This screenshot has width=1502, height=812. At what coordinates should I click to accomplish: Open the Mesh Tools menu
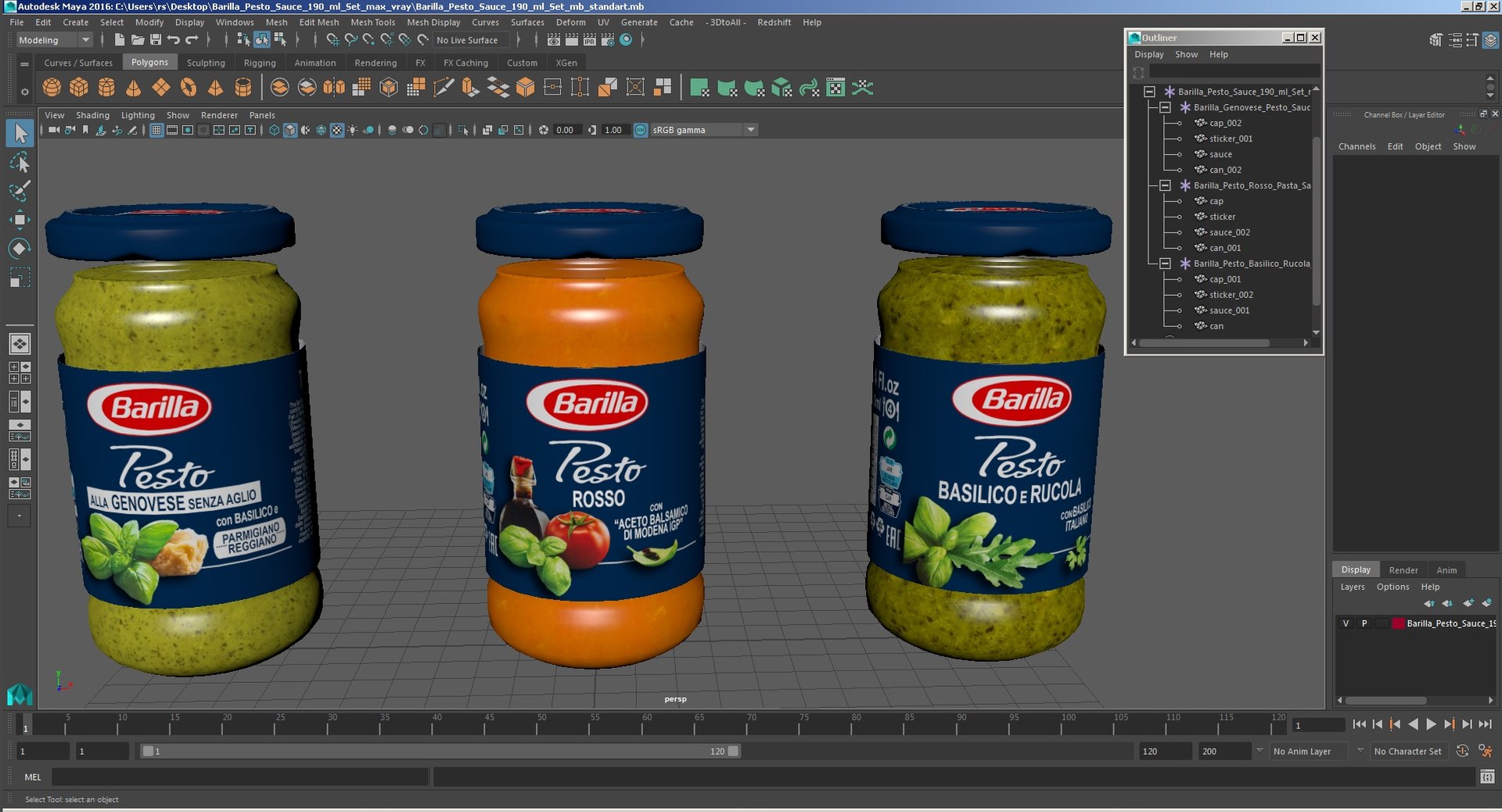(372, 23)
